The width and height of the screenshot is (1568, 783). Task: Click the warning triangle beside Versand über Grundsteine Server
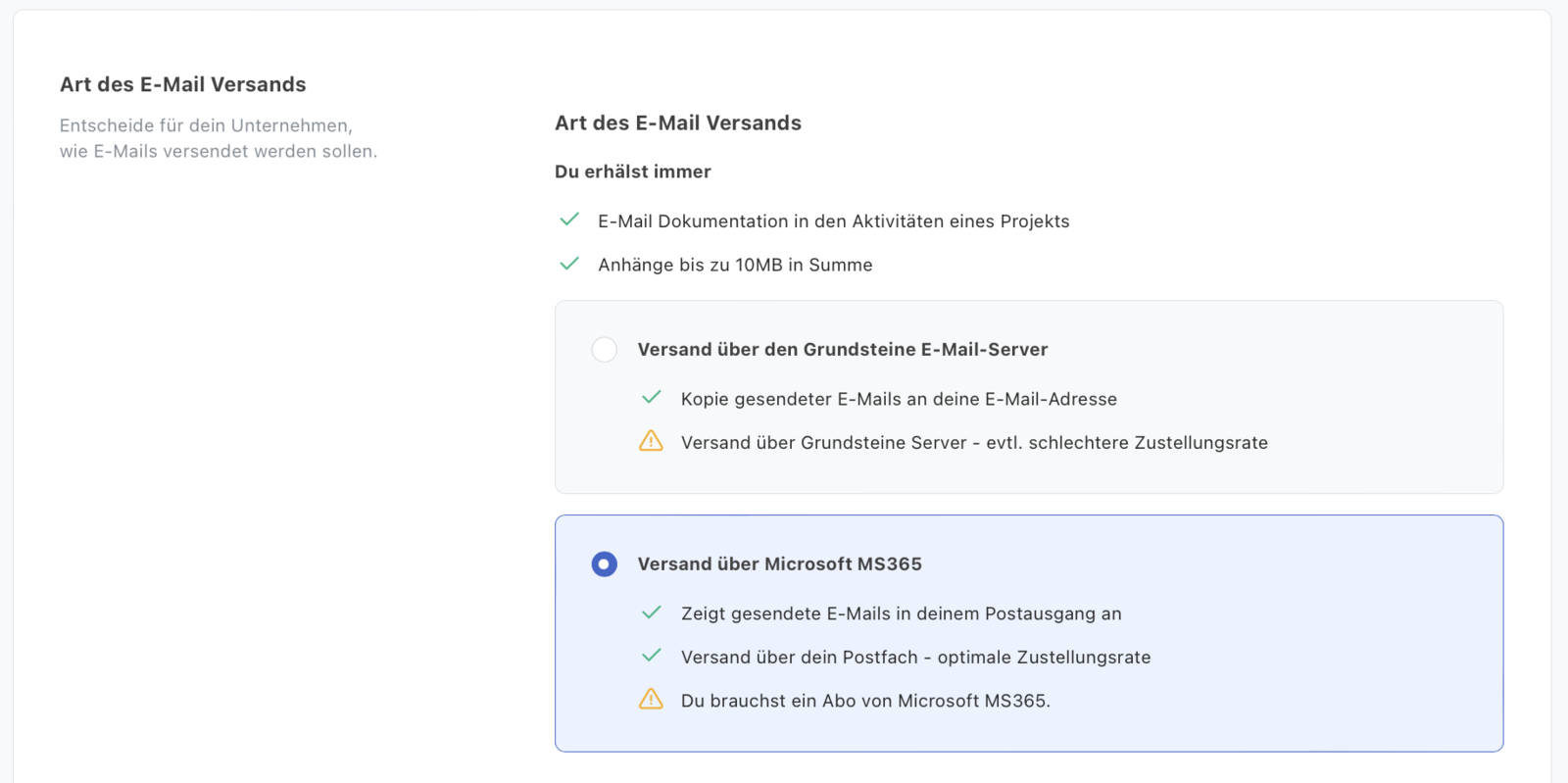(651, 441)
